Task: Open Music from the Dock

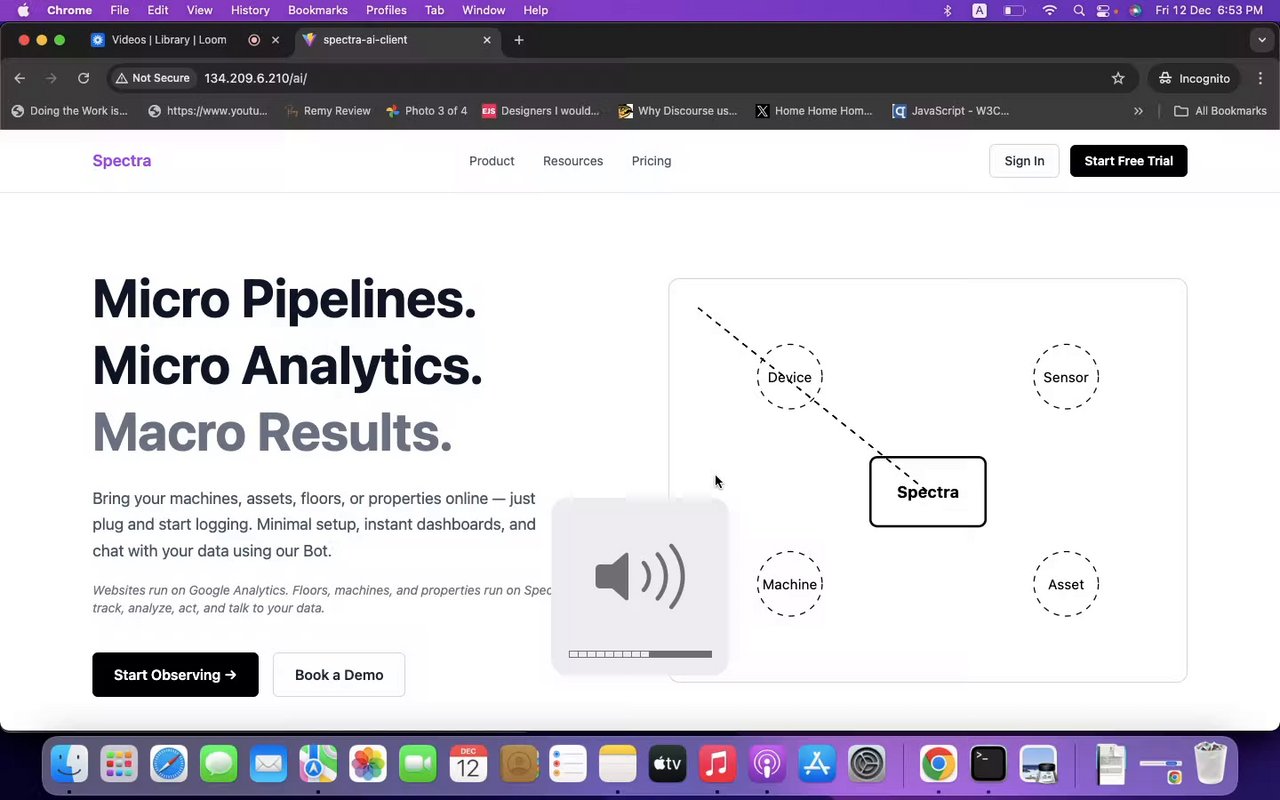Action: 717,765
